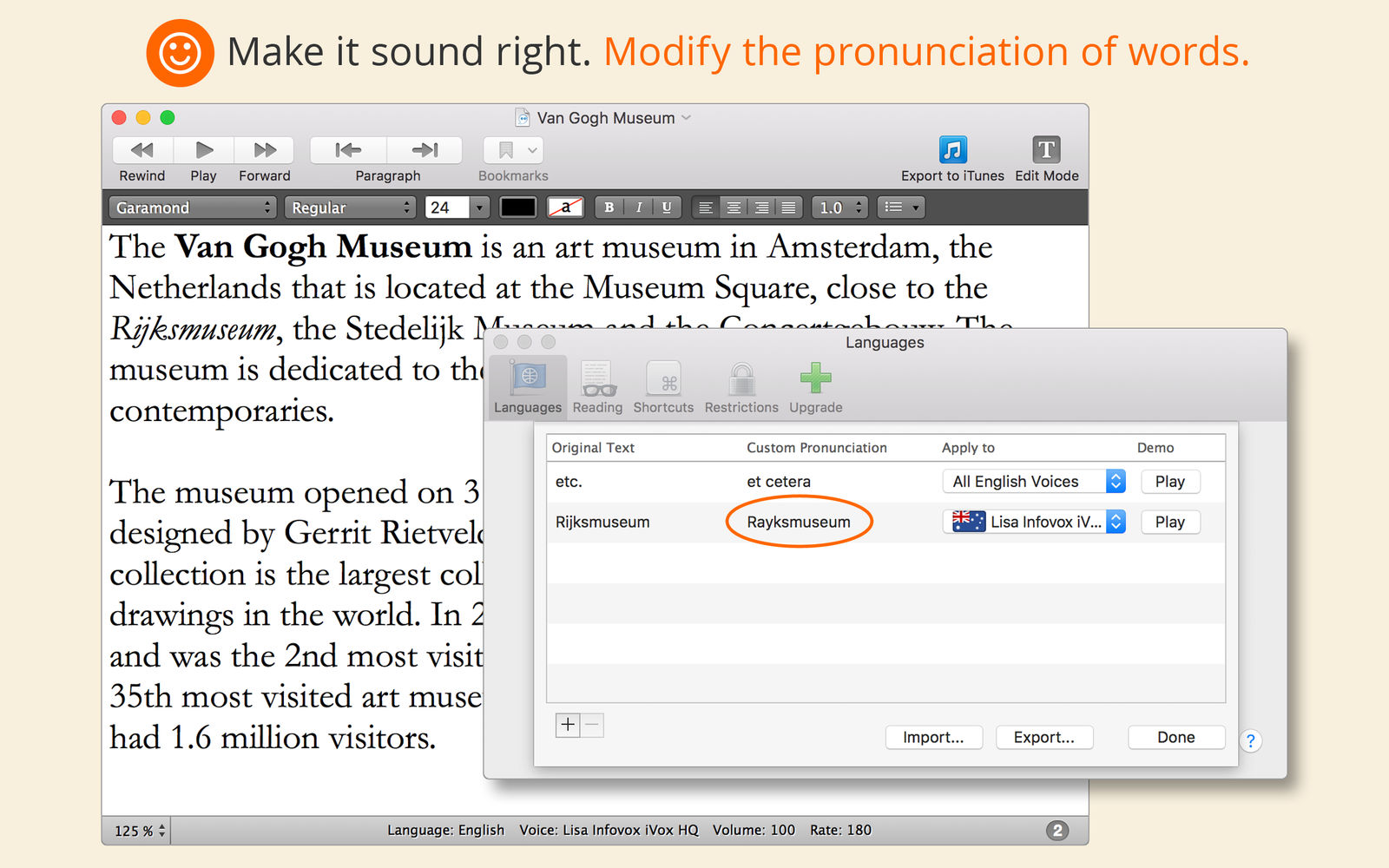The width and height of the screenshot is (1389, 868).
Task: Skip ahead with the Forward button
Action: click(x=265, y=150)
